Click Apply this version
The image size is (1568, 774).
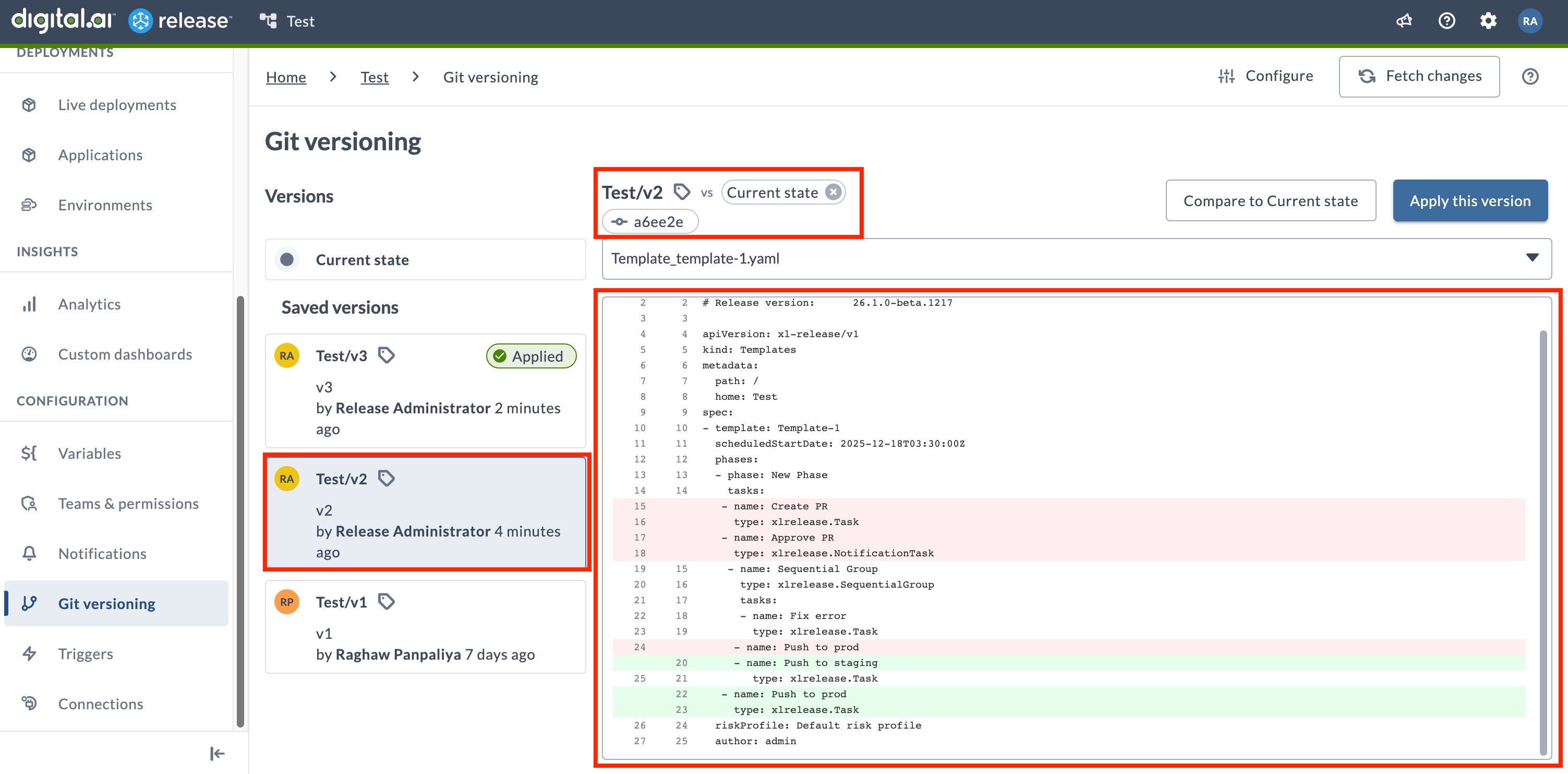(1470, 200)
